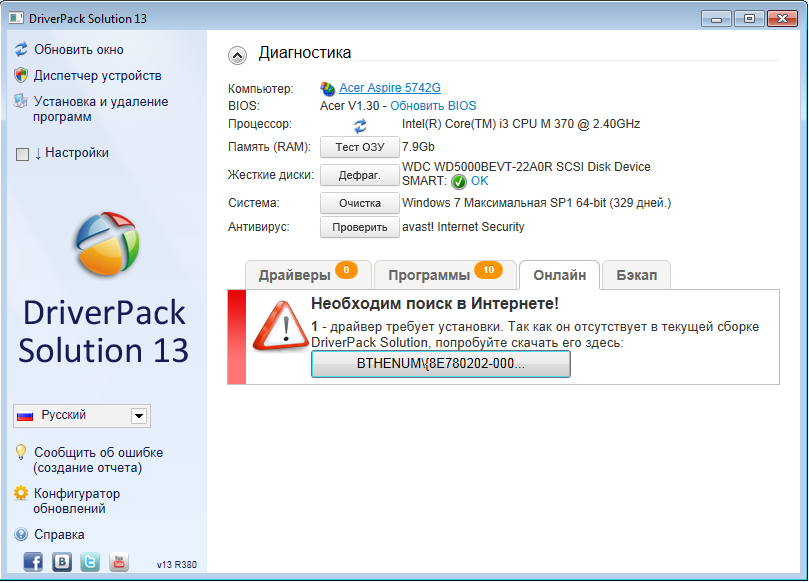Click Сообщить об ошибке link
The image size is (809, 583).
coord(99,460)
